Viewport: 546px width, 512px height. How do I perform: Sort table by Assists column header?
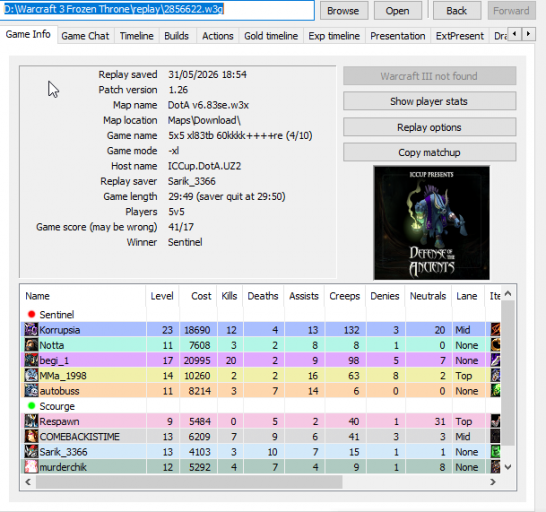304,296
